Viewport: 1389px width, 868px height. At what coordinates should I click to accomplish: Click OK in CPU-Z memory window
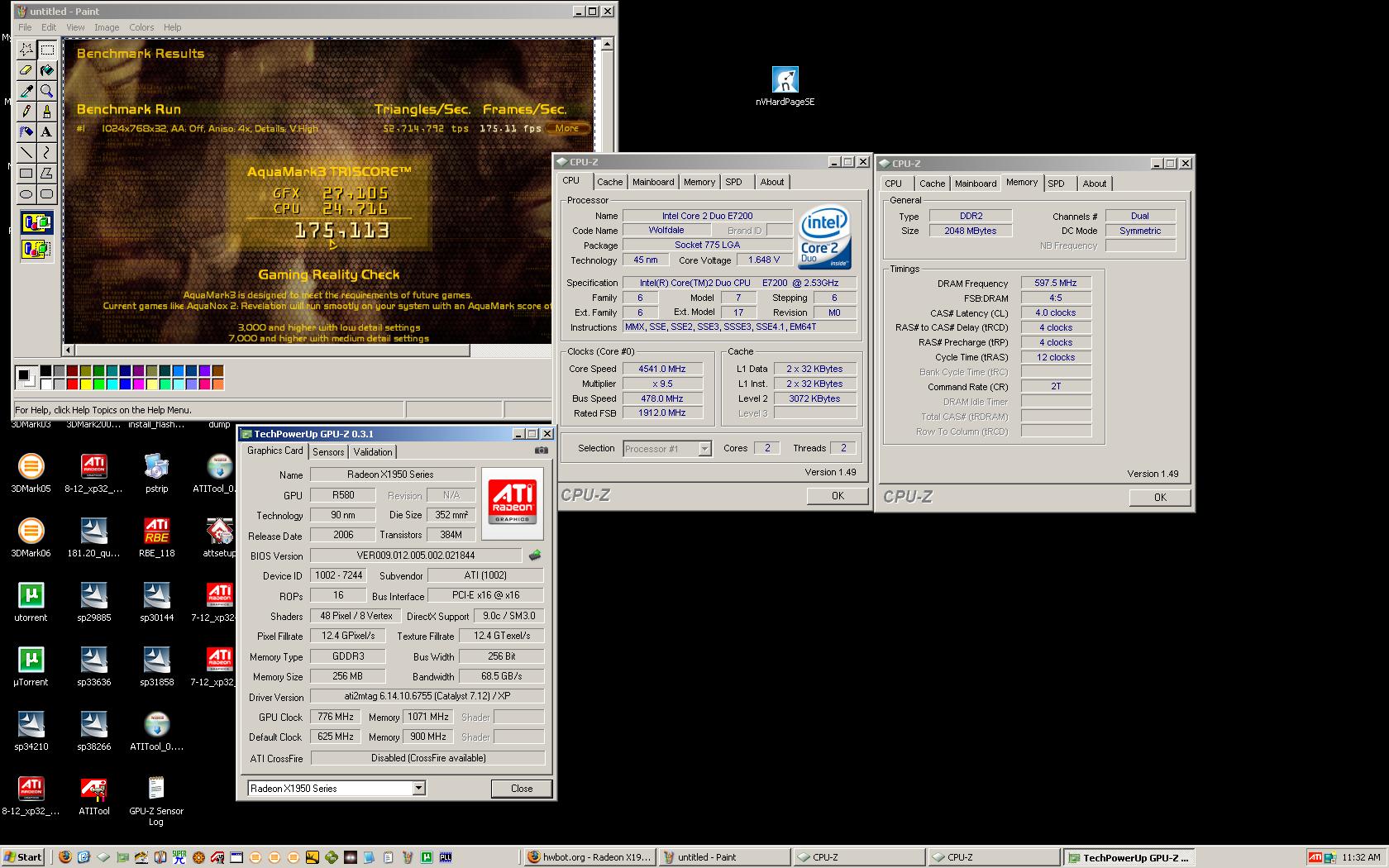(x=1160, y=498)
